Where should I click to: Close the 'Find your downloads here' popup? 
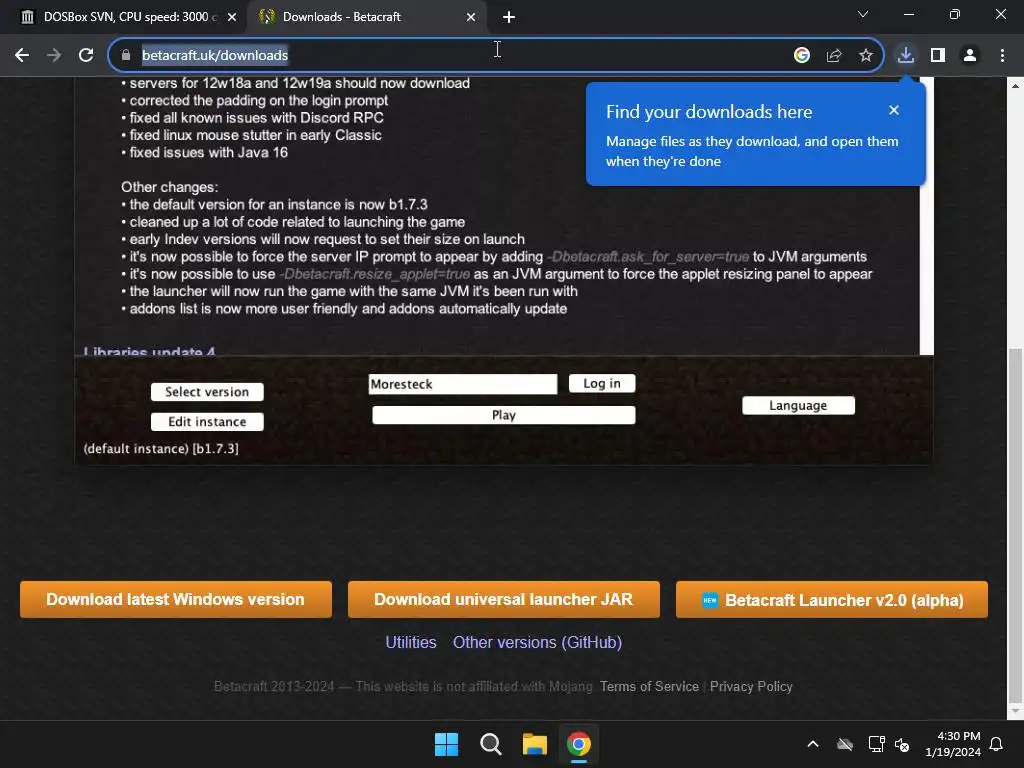coord(893,110)
